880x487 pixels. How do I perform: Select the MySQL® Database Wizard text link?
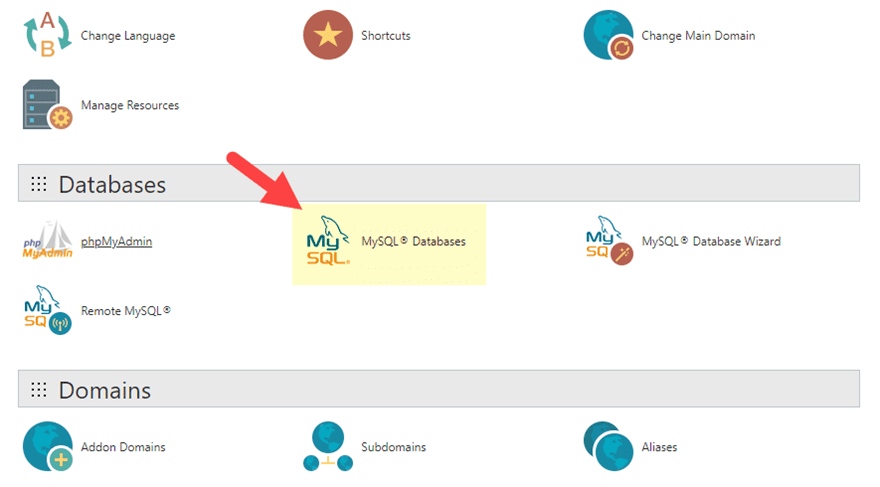[x=710, y=241]
